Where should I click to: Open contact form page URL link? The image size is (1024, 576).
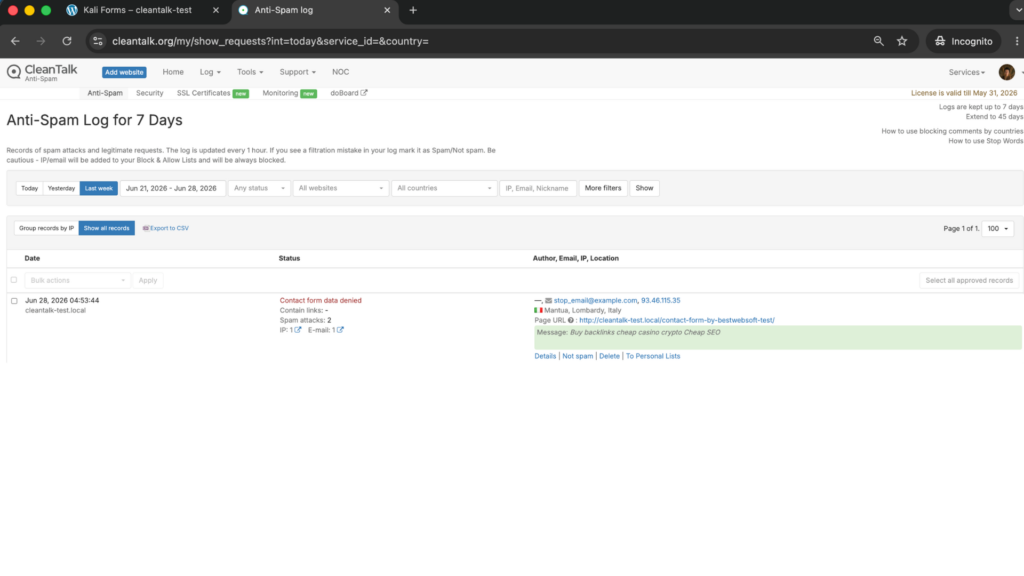tap(677, 320)
